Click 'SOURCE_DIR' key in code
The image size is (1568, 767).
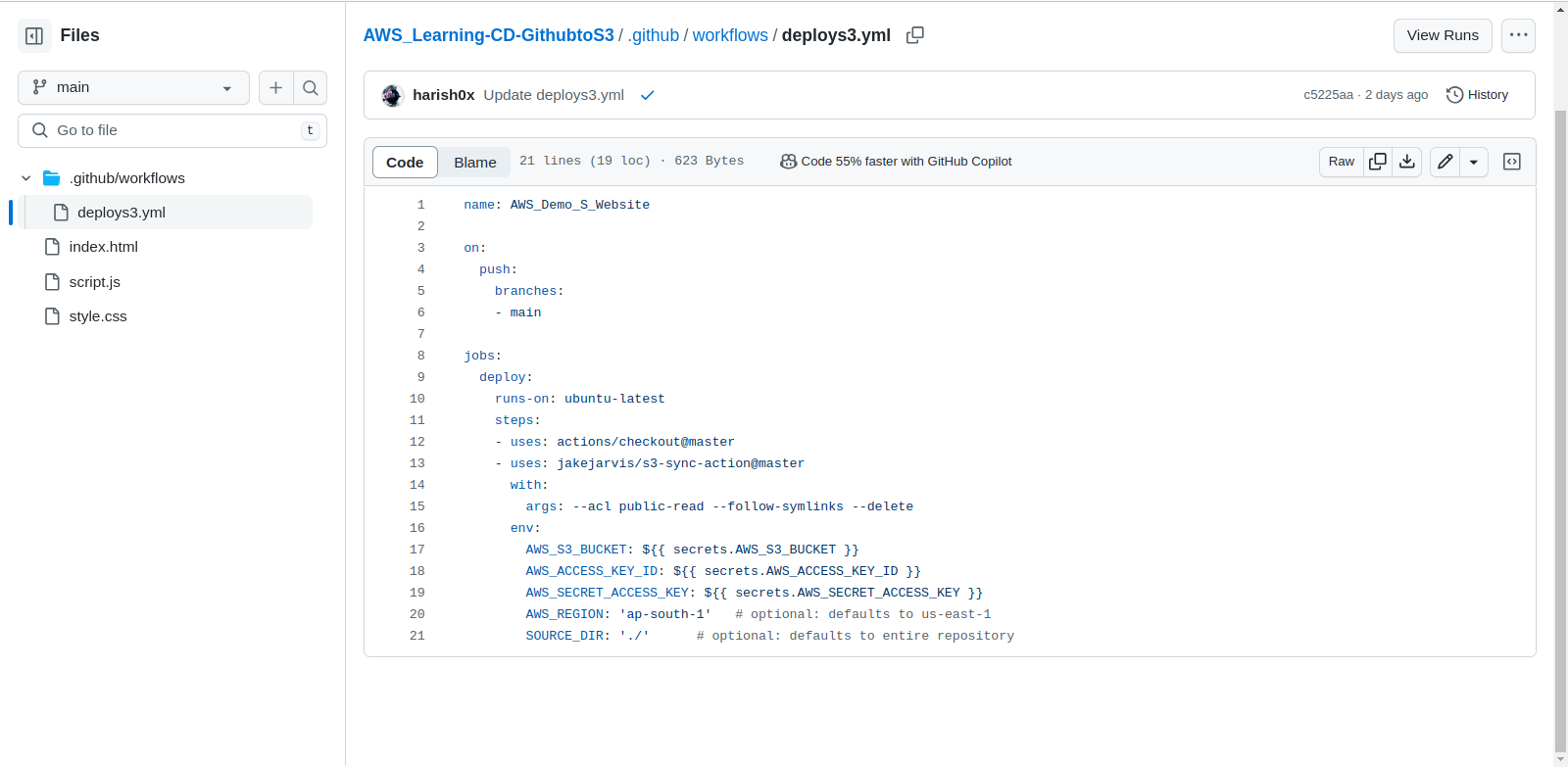pyautogui.click(x=564, y=636)
